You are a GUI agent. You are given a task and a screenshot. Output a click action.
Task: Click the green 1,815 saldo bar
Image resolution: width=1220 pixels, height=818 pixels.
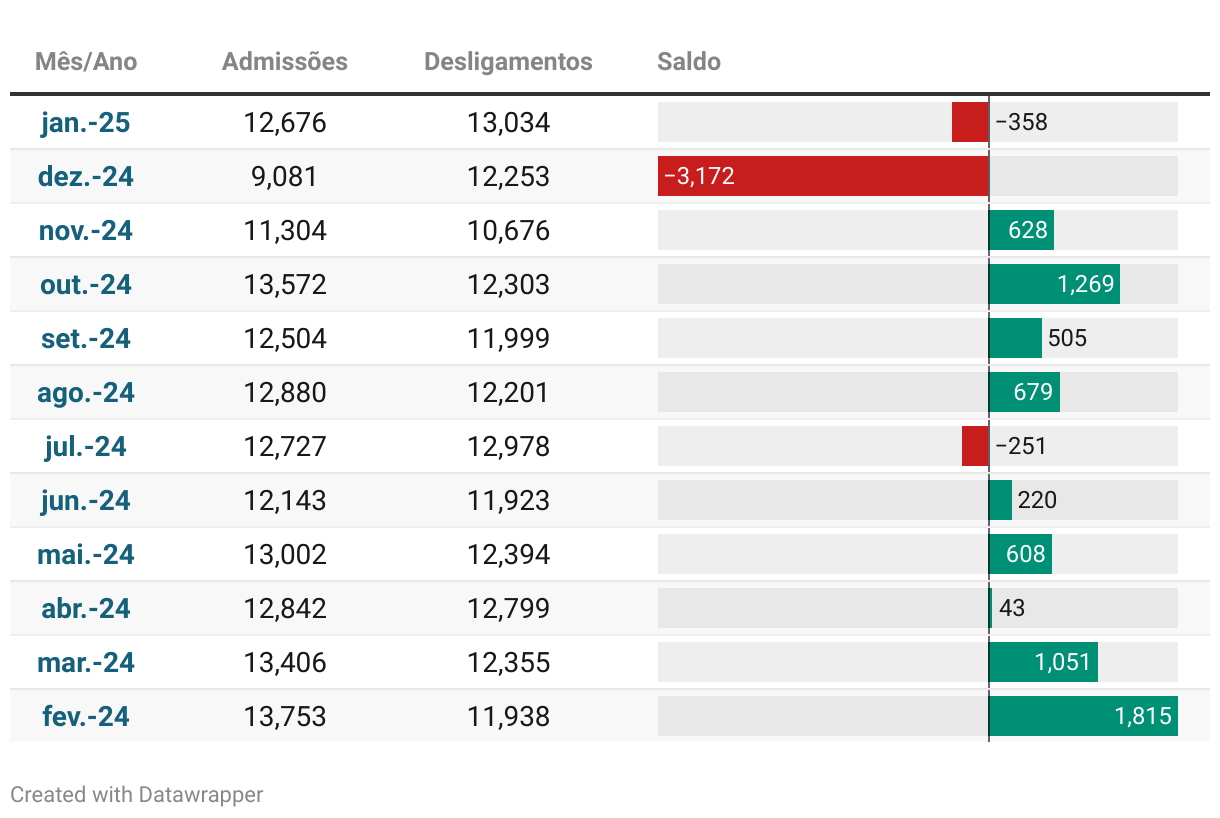click(x=1083, y=717)
